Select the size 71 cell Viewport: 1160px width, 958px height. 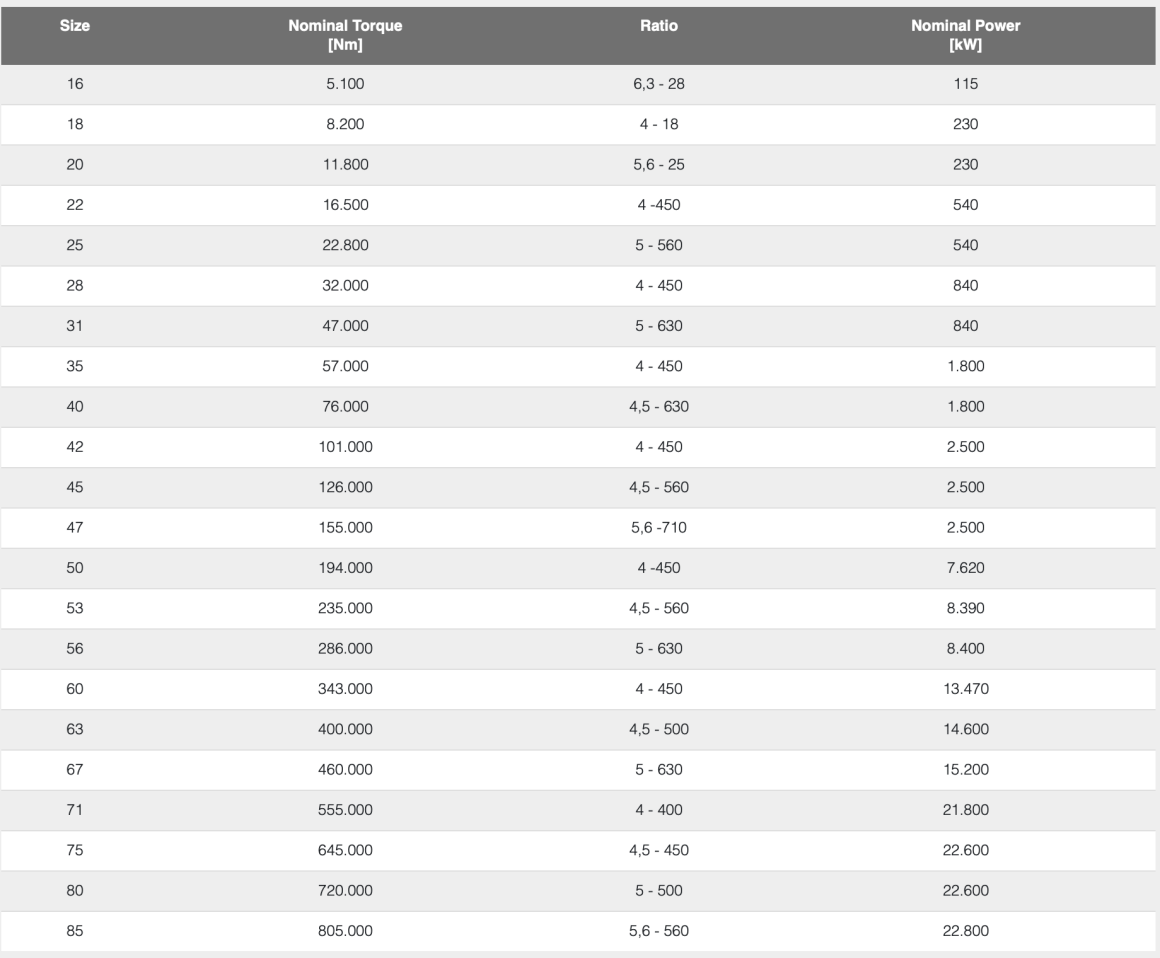[75, 810]
